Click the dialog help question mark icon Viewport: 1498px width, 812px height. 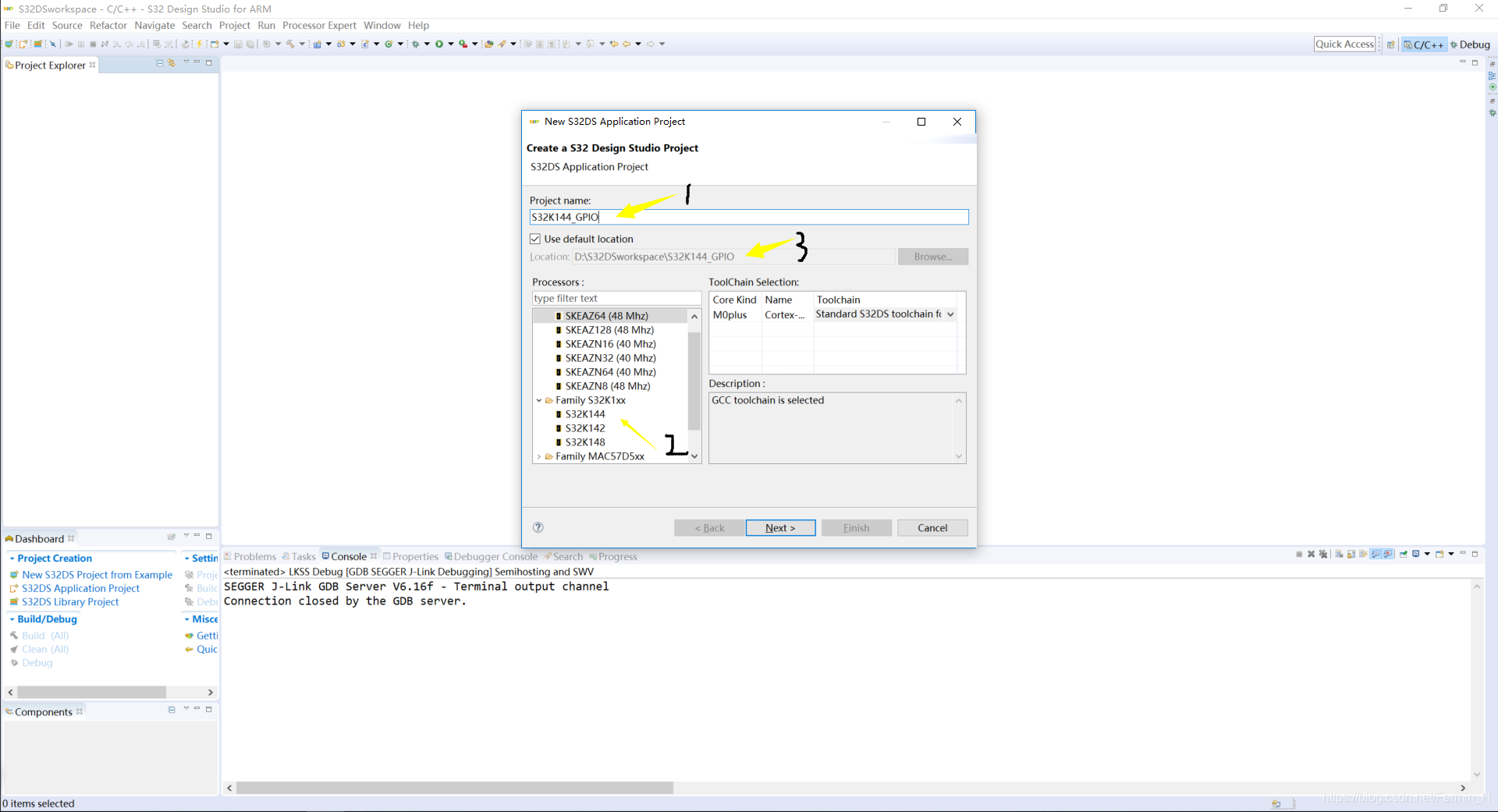(x=538, y=527)
